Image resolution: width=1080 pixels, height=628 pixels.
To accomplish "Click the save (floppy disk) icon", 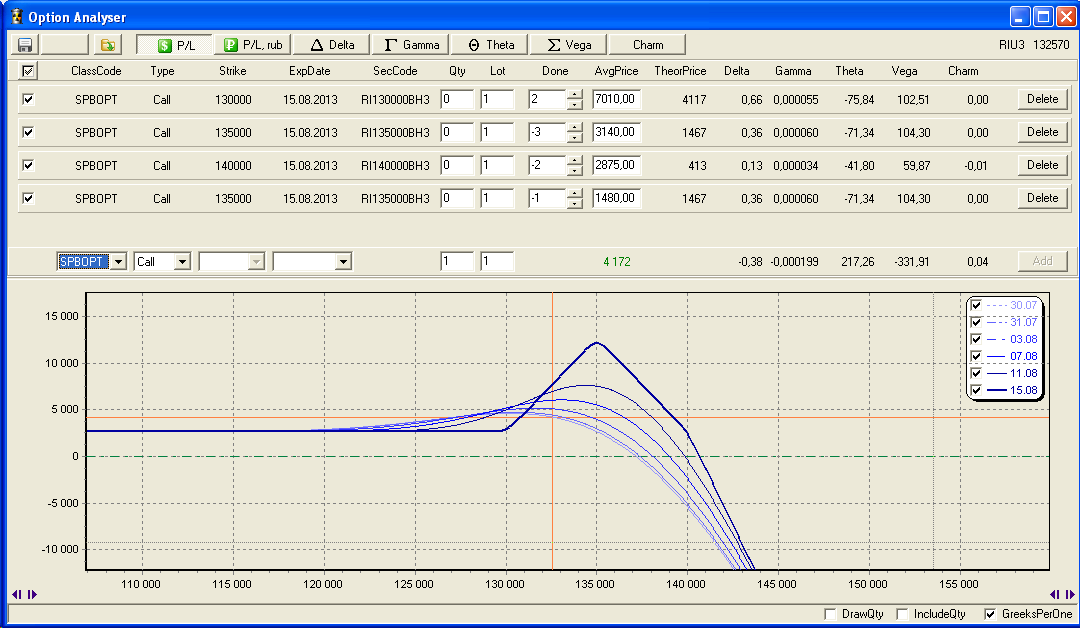I will [25, 45].
